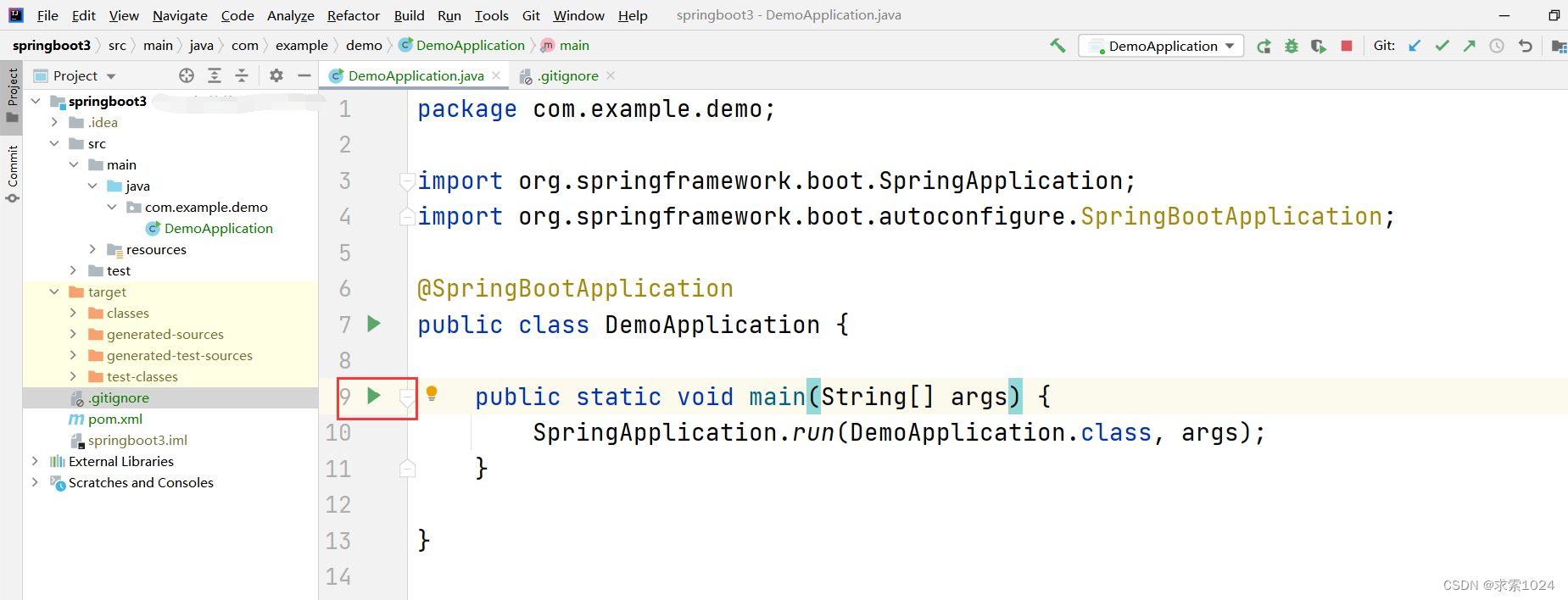Viewport: 1568px width, 600px height.
Task: Click springboot3 breadcrumb in navigation bar
Action: click(52, 46)
